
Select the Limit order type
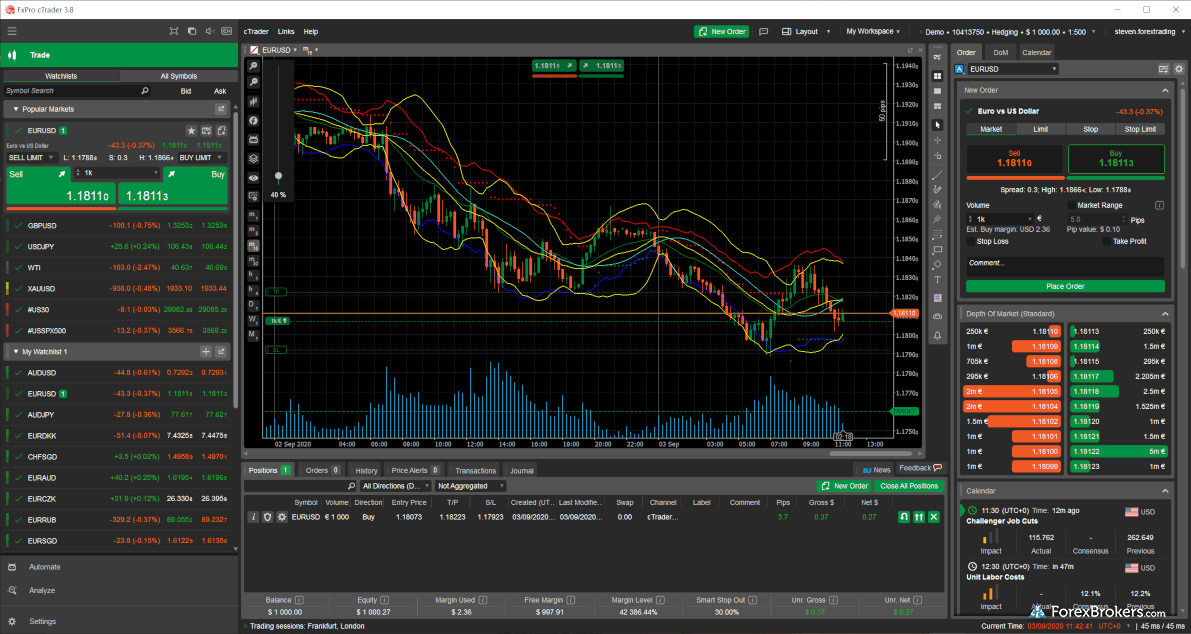pos(1041,129)
